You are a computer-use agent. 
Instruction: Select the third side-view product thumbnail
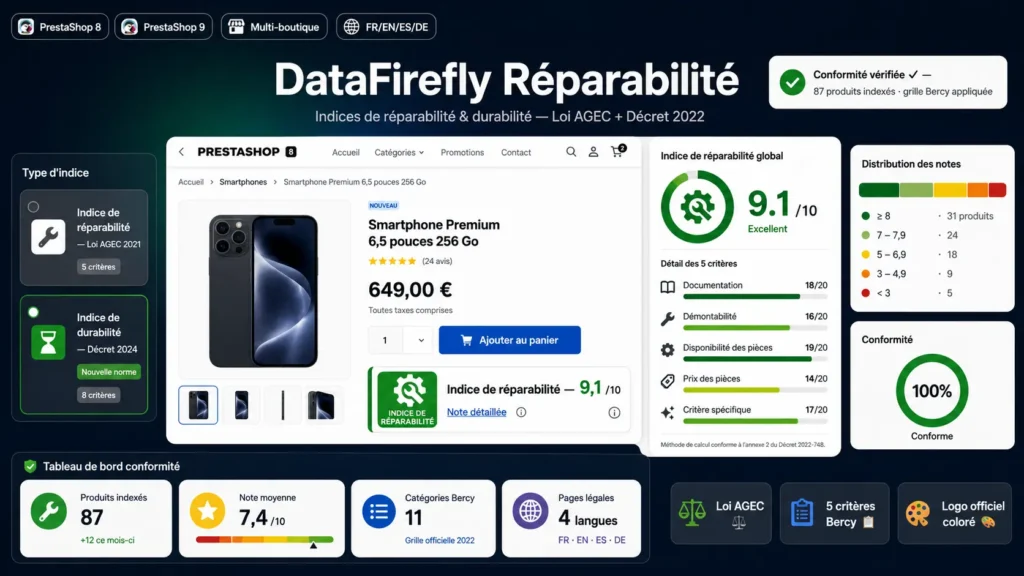click(283, 405)
